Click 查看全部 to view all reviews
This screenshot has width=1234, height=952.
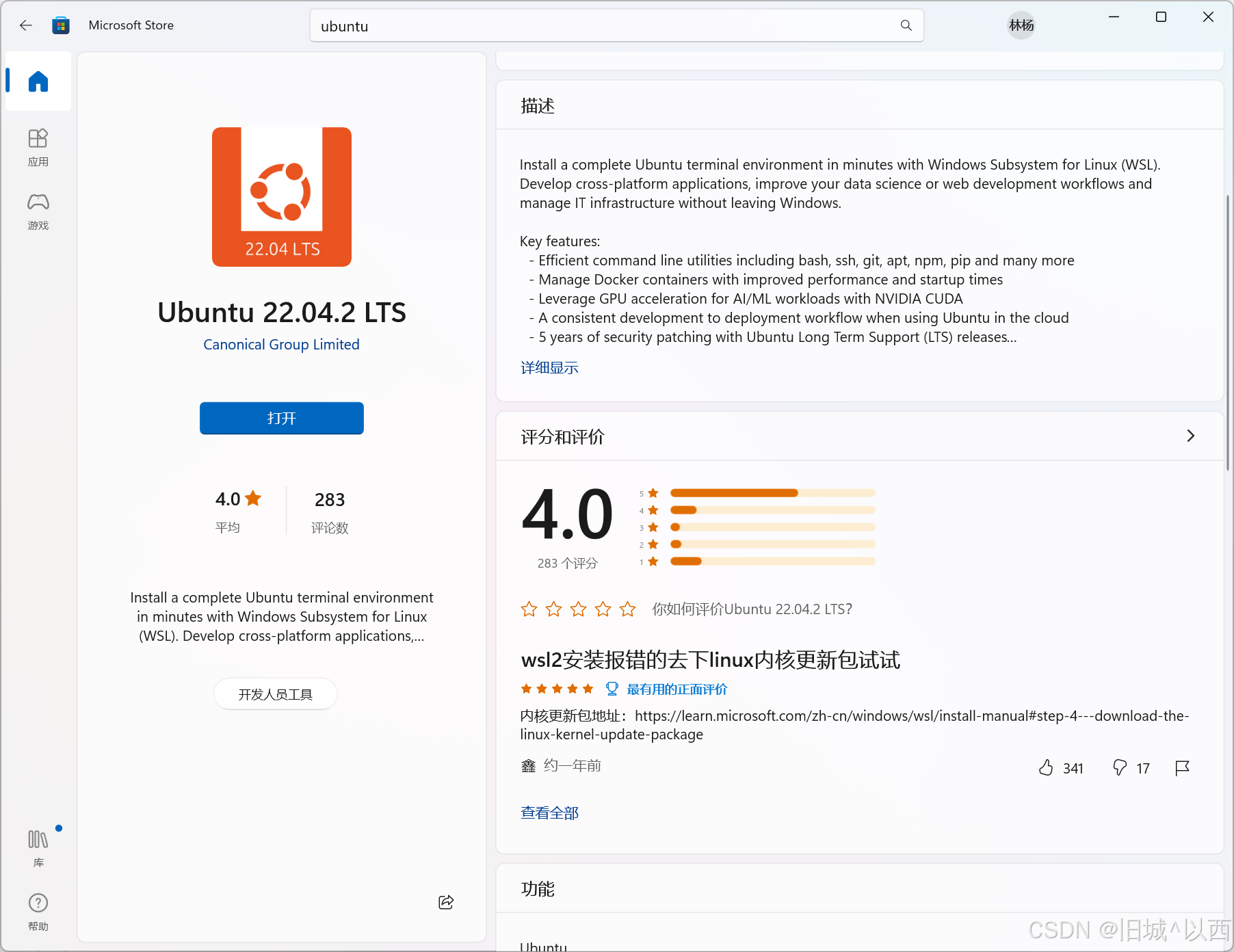coord(549,813)
